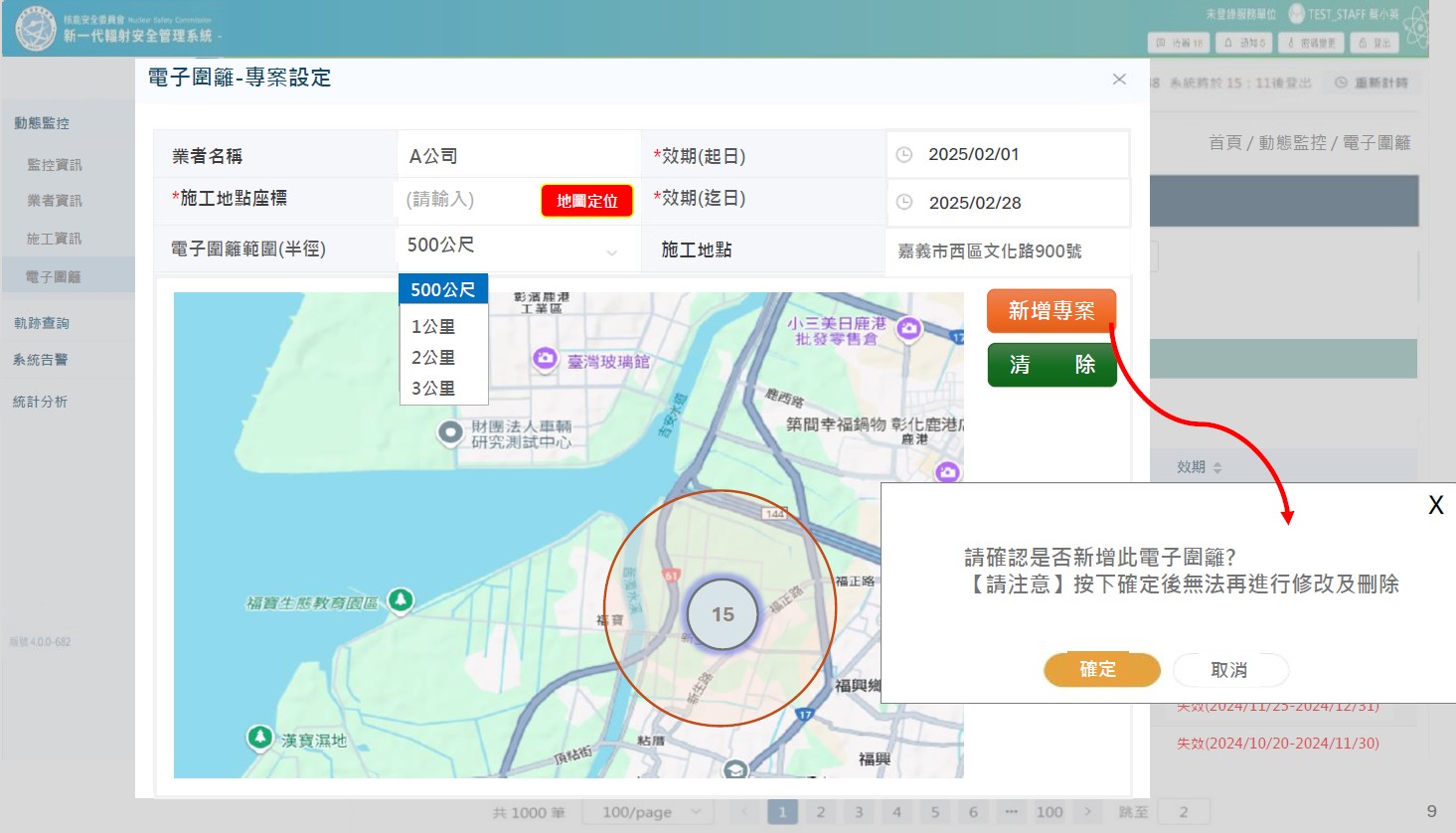This screenshot has width=1456, height=833.
Task: Select the highlighted 500公尺 option
Action: point(443,290)
